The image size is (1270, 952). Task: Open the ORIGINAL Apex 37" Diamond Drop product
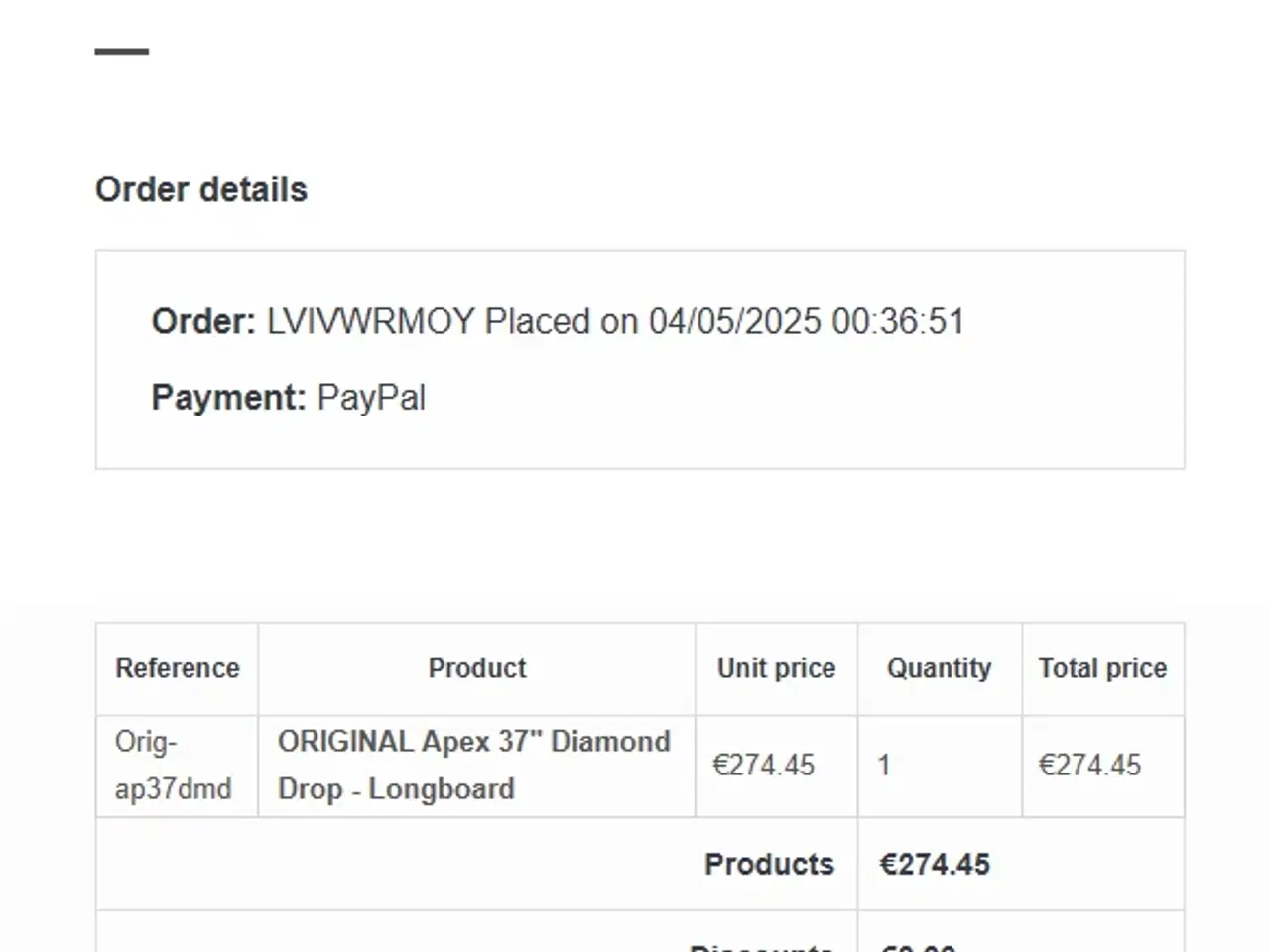click(474, 766)
